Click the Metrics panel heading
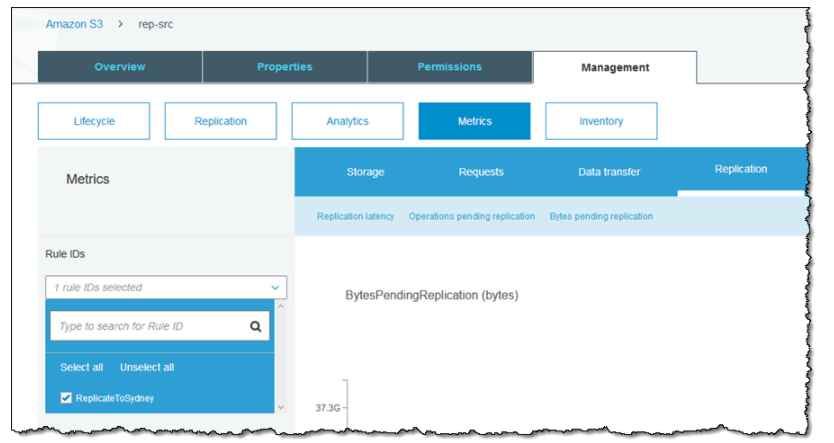The image size is (834, 443). [x=88, y=179]
